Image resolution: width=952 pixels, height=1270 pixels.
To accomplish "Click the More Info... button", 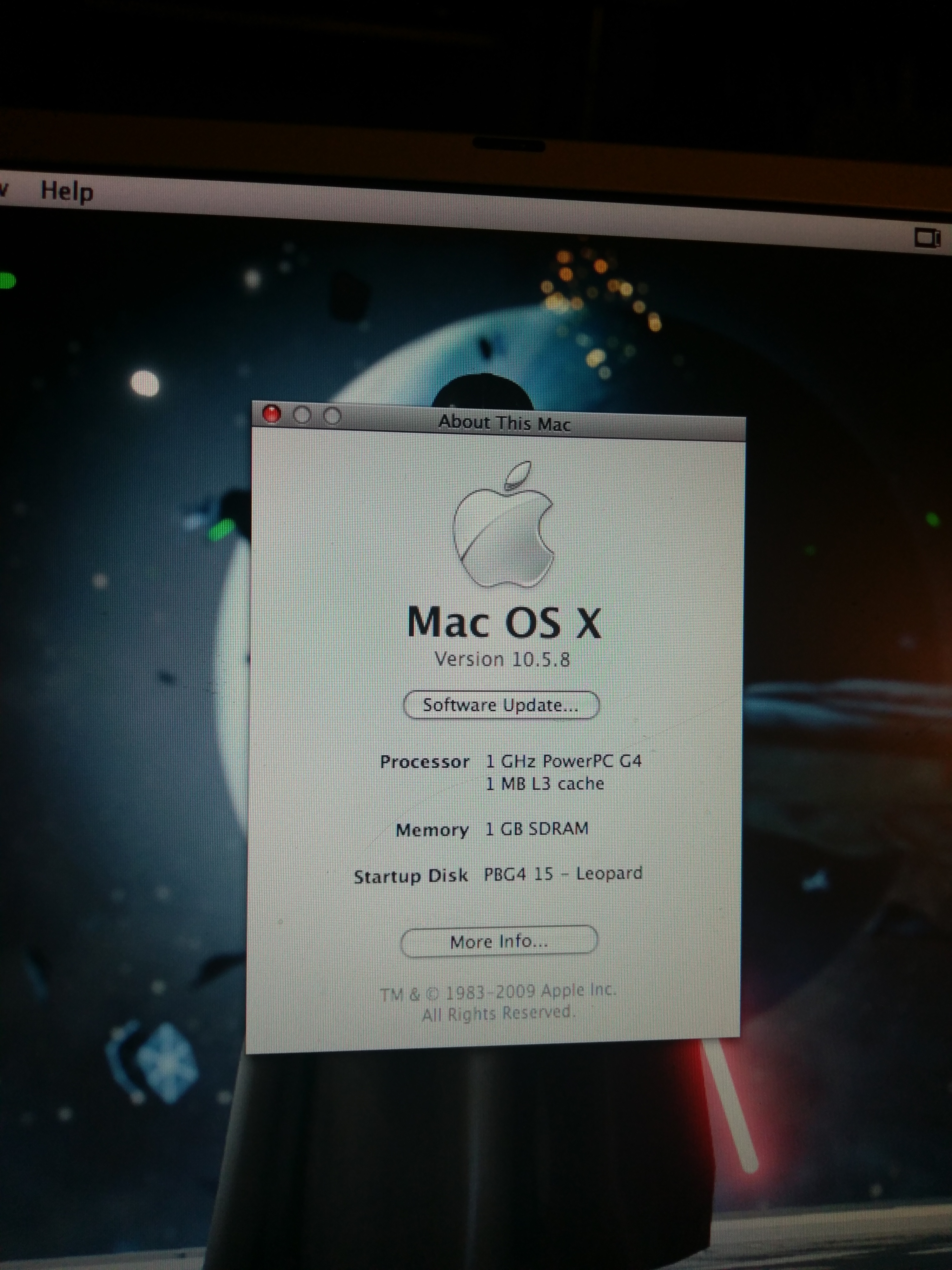I will coord(499,942).
